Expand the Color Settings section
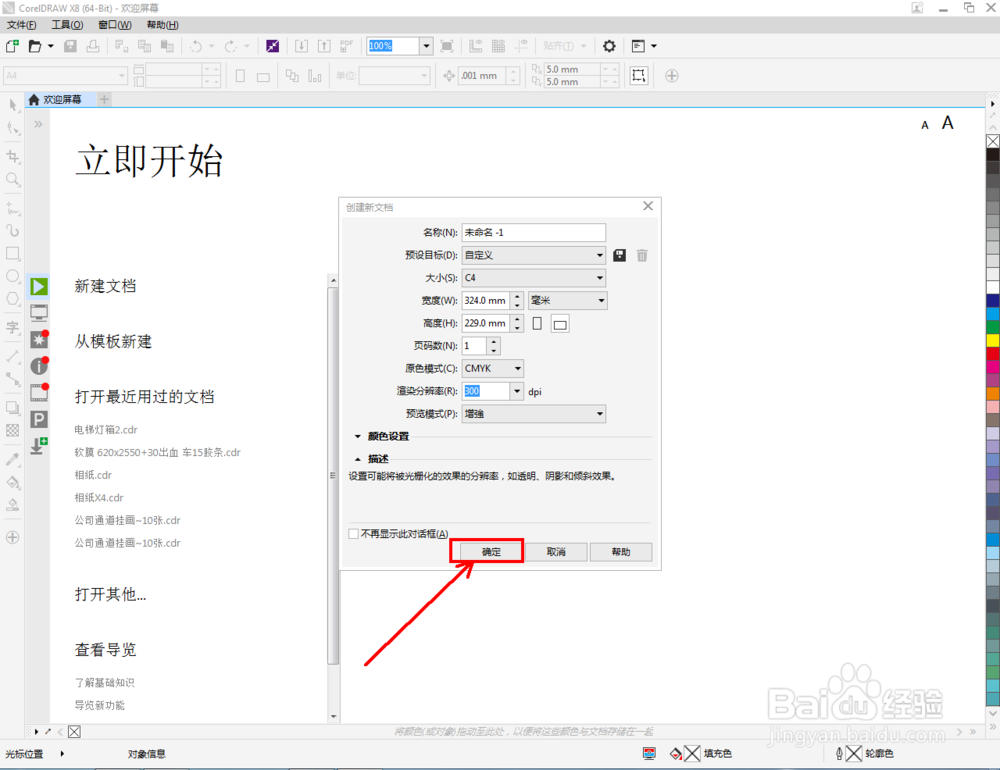Image resolution: width=1000 pixels, height=770 pixels. click(x=358, y=437)
